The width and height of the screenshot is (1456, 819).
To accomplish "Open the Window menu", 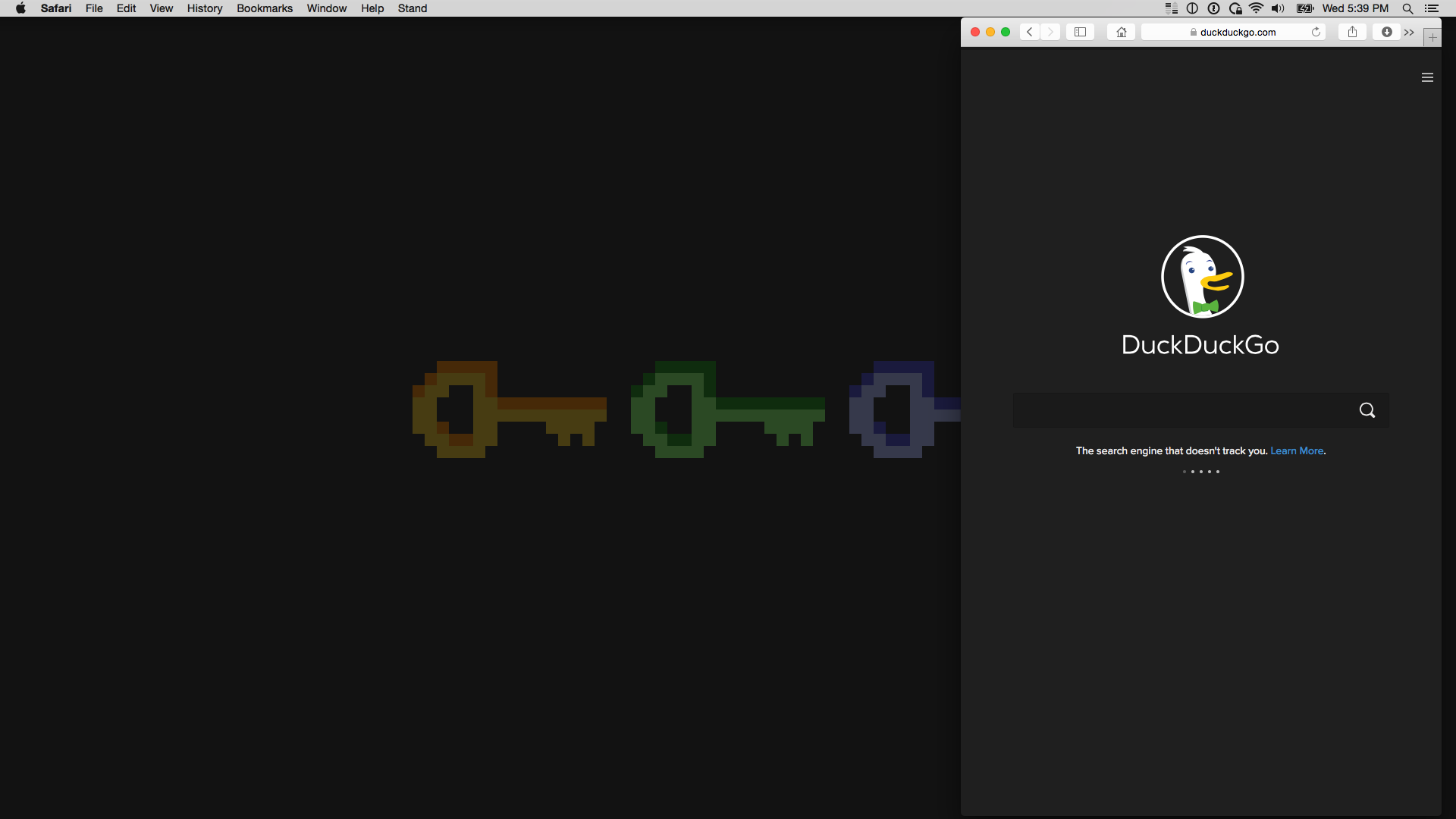I will [x=326, y=8].
